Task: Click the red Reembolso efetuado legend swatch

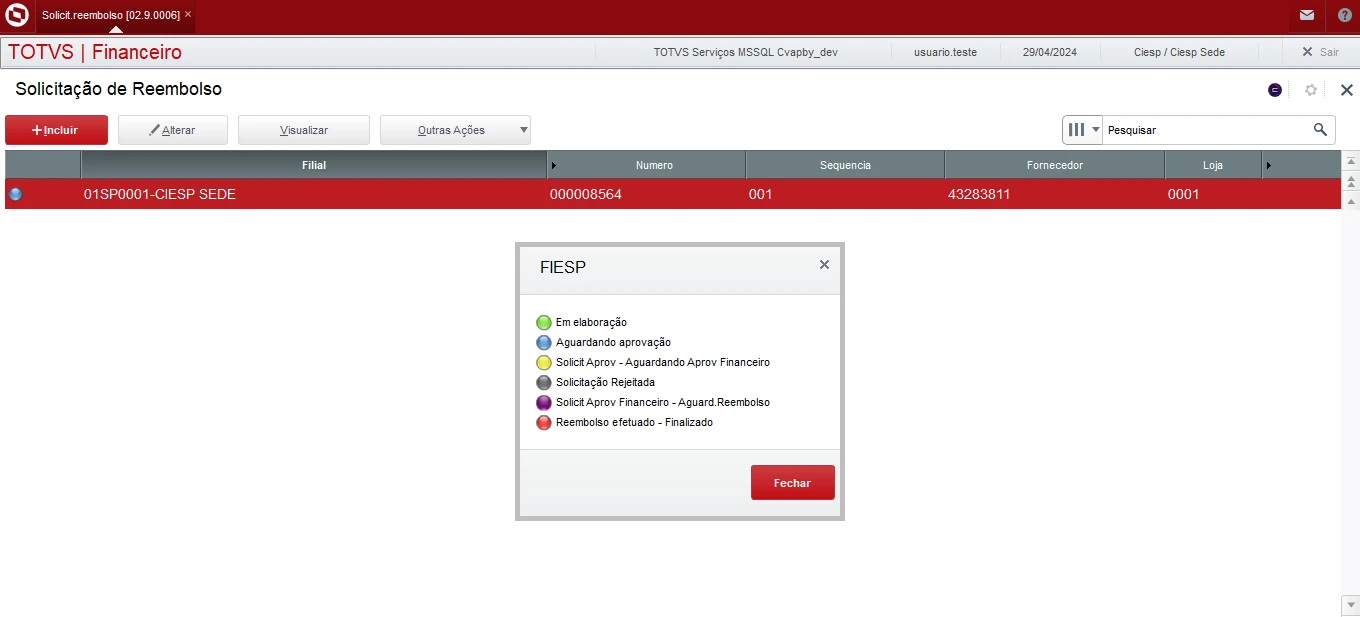Action: [544, 422]
